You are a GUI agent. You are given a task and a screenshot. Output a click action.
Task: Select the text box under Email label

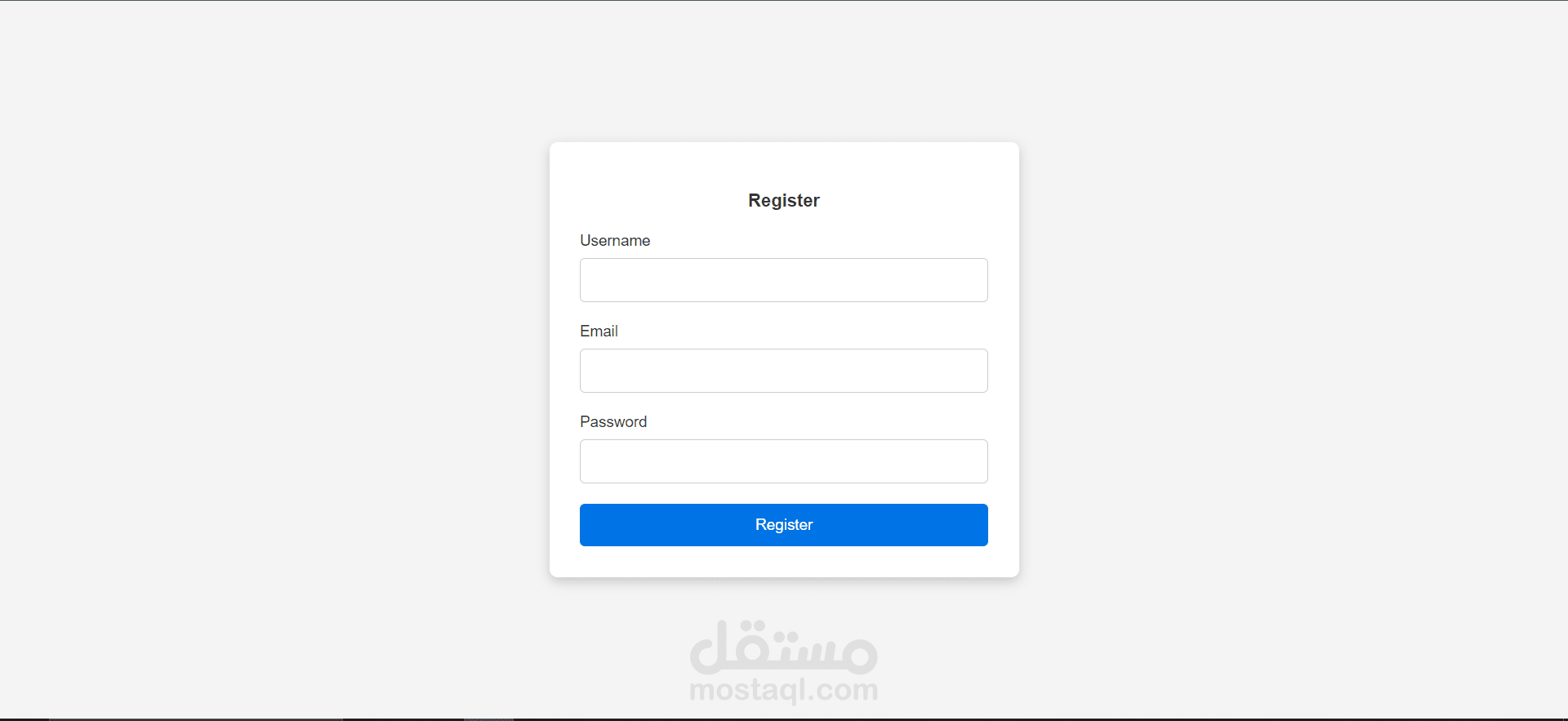point(784,371)
